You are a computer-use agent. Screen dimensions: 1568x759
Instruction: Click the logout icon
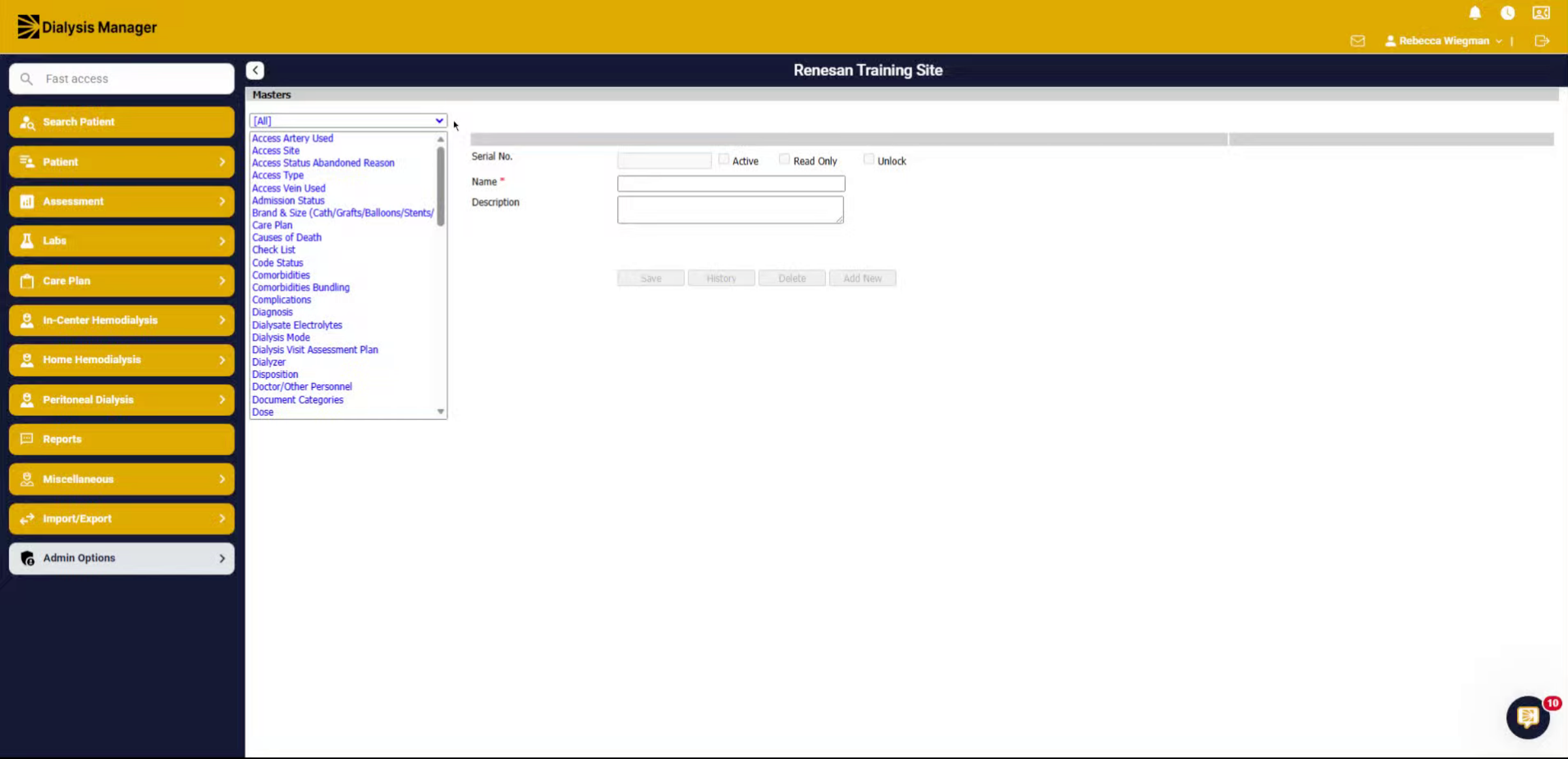tap(1542, 41)
